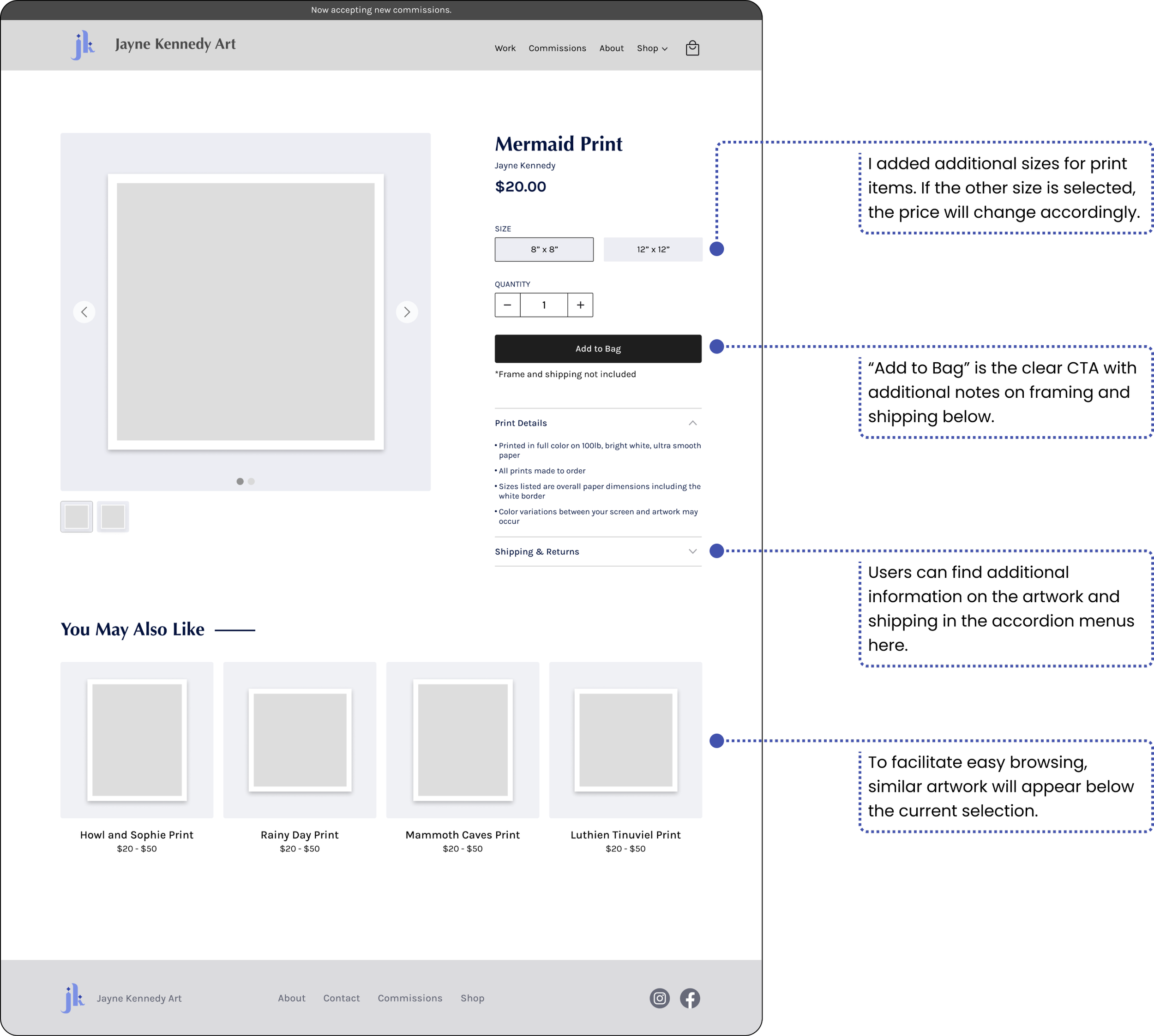
Task: Click the Instagram icon in footer
Action: [x=659, y=998]
